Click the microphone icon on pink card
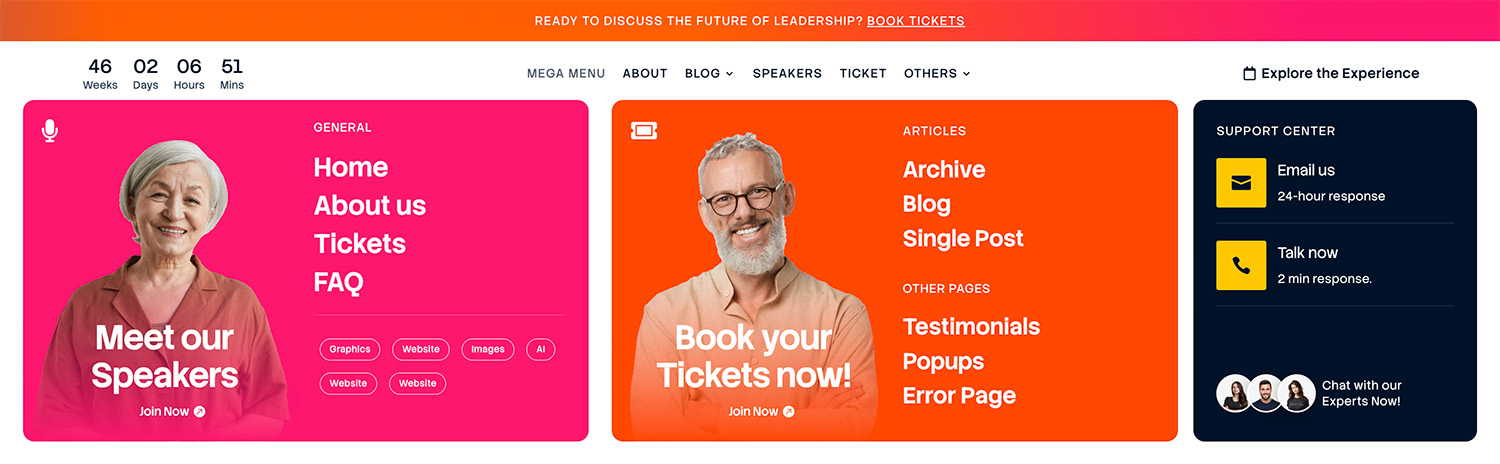This screenshot has height=464, width=1500. [x=50, y=131]
